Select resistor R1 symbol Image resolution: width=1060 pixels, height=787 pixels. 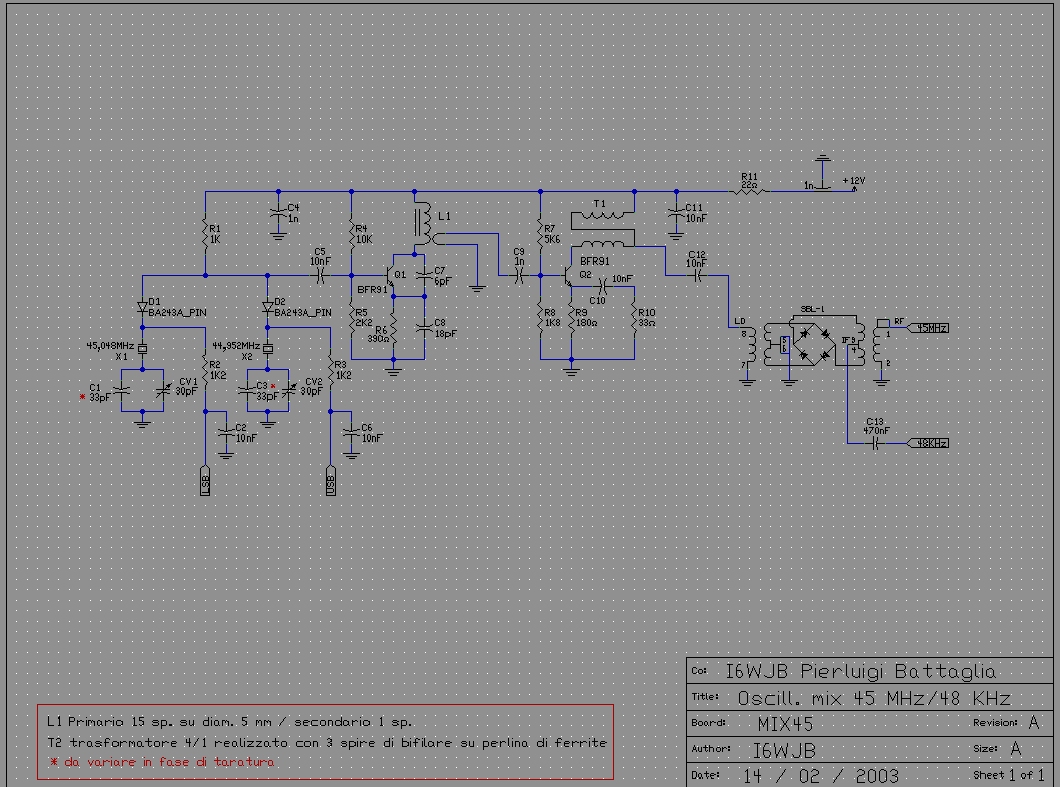[x=205, y=233]
